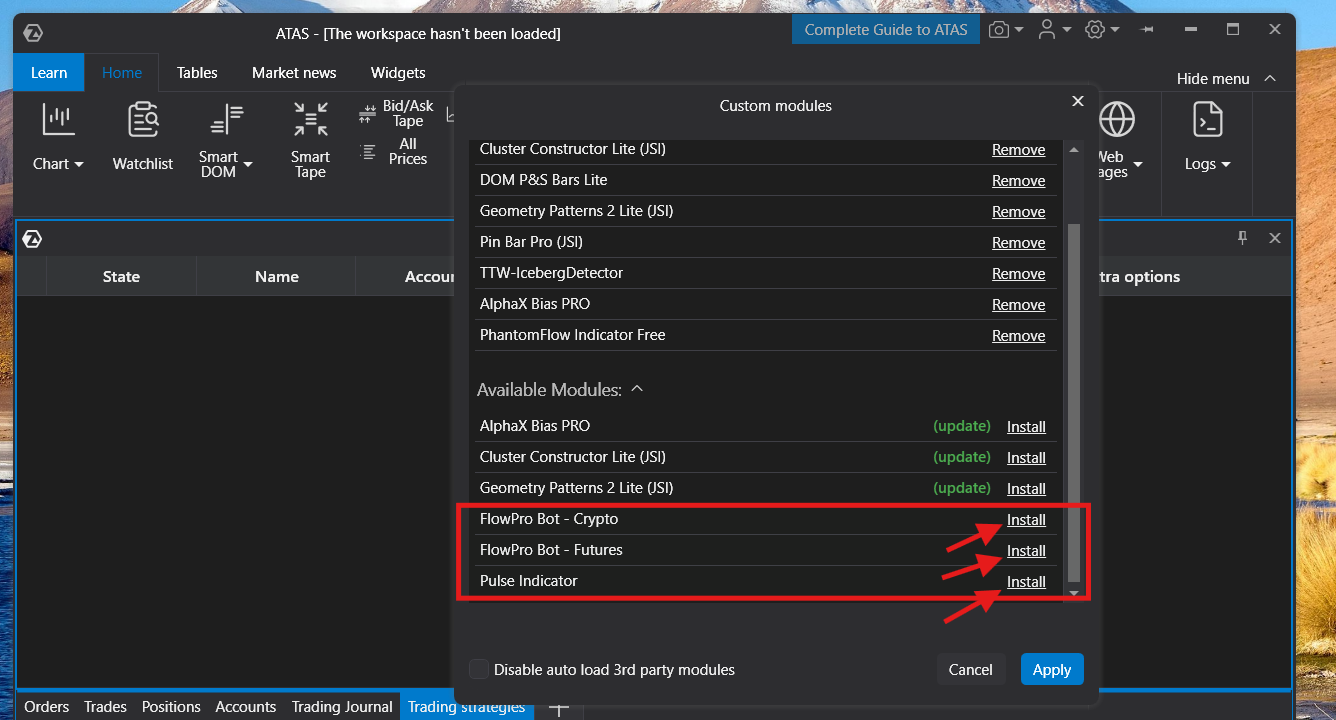Open the Chart tool icon
1336x720 pixels.
tap(58, 120)
